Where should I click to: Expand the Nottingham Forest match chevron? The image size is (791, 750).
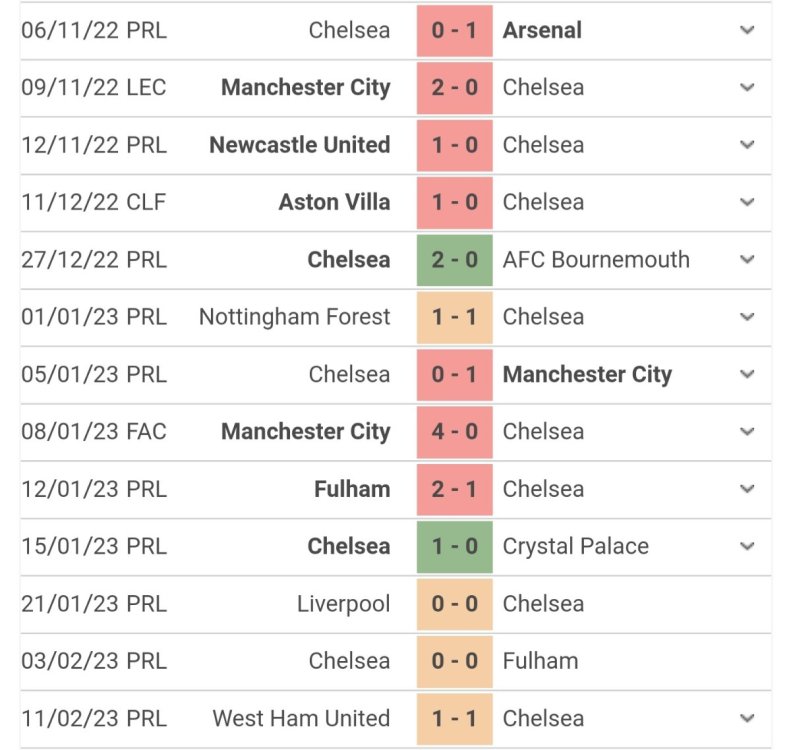(x=747, y=317)
